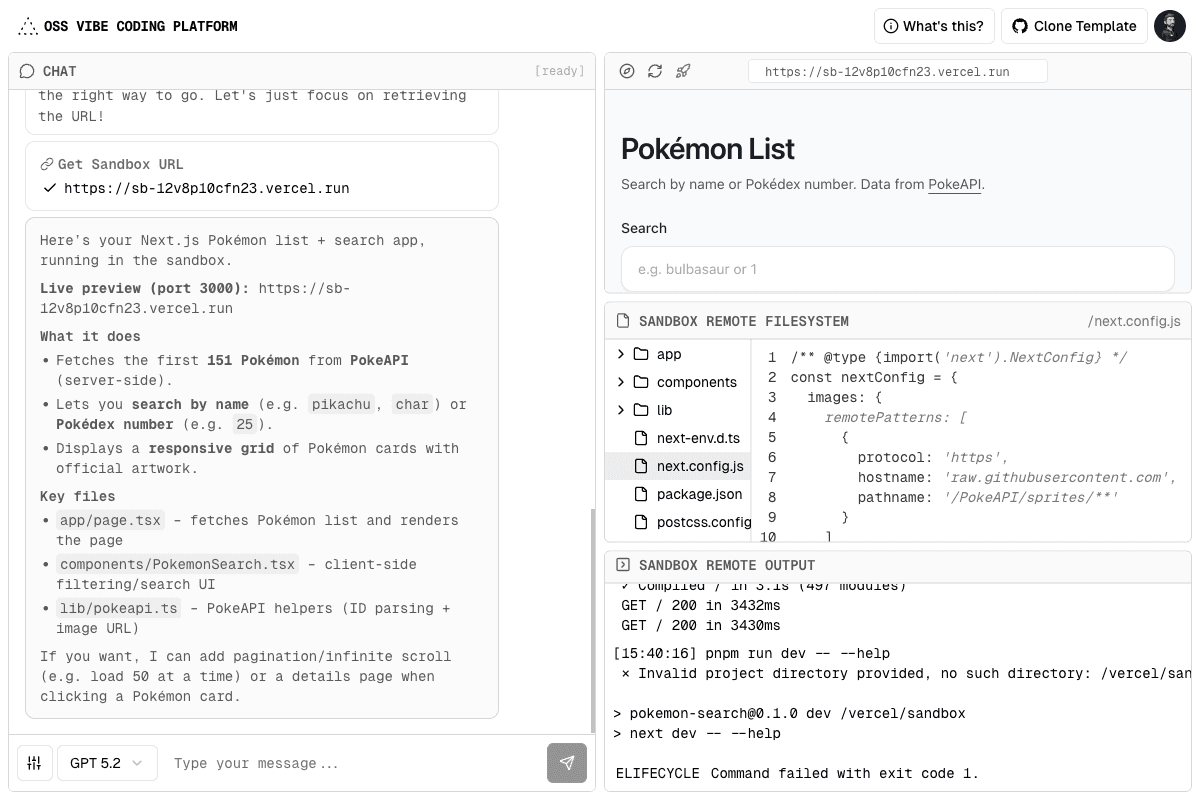Click the sandbox URL under Get Sandbox URL
This screenshot has width=1200, height=800.
point(207,188)
